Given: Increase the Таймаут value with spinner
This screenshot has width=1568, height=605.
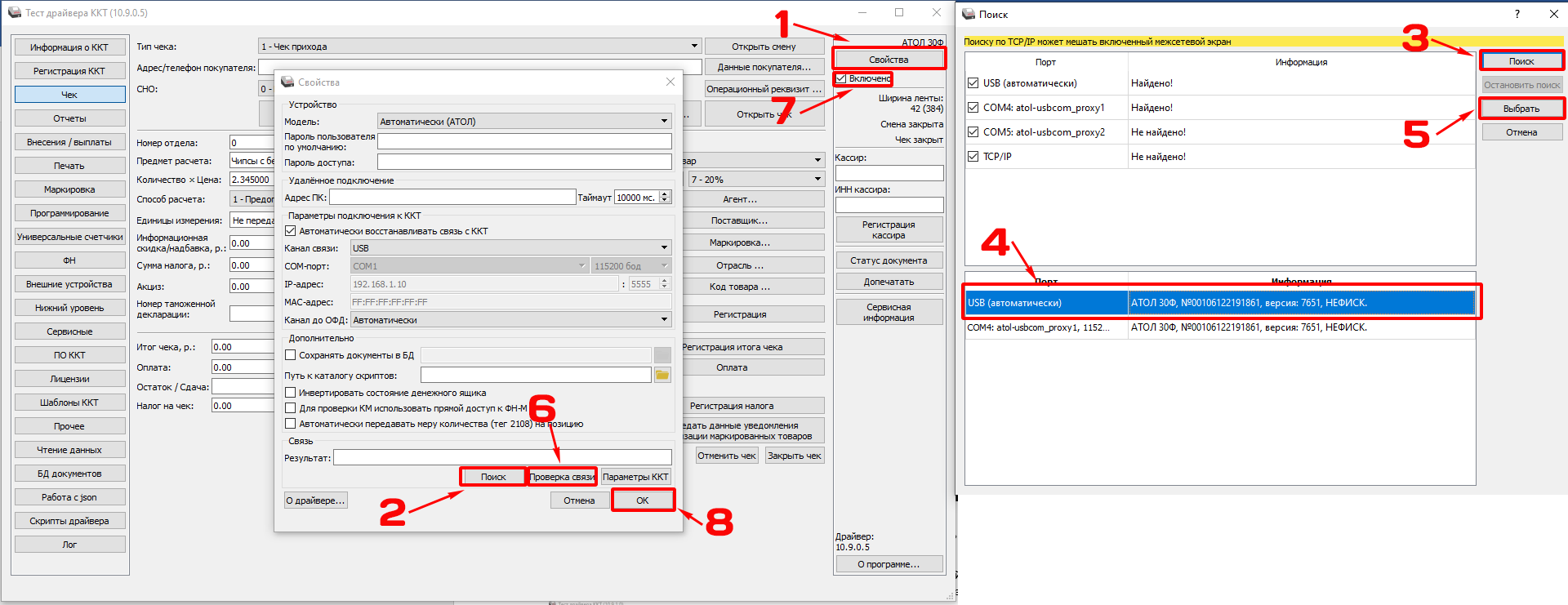Looking at the screenshot, I should coord(665,194).
